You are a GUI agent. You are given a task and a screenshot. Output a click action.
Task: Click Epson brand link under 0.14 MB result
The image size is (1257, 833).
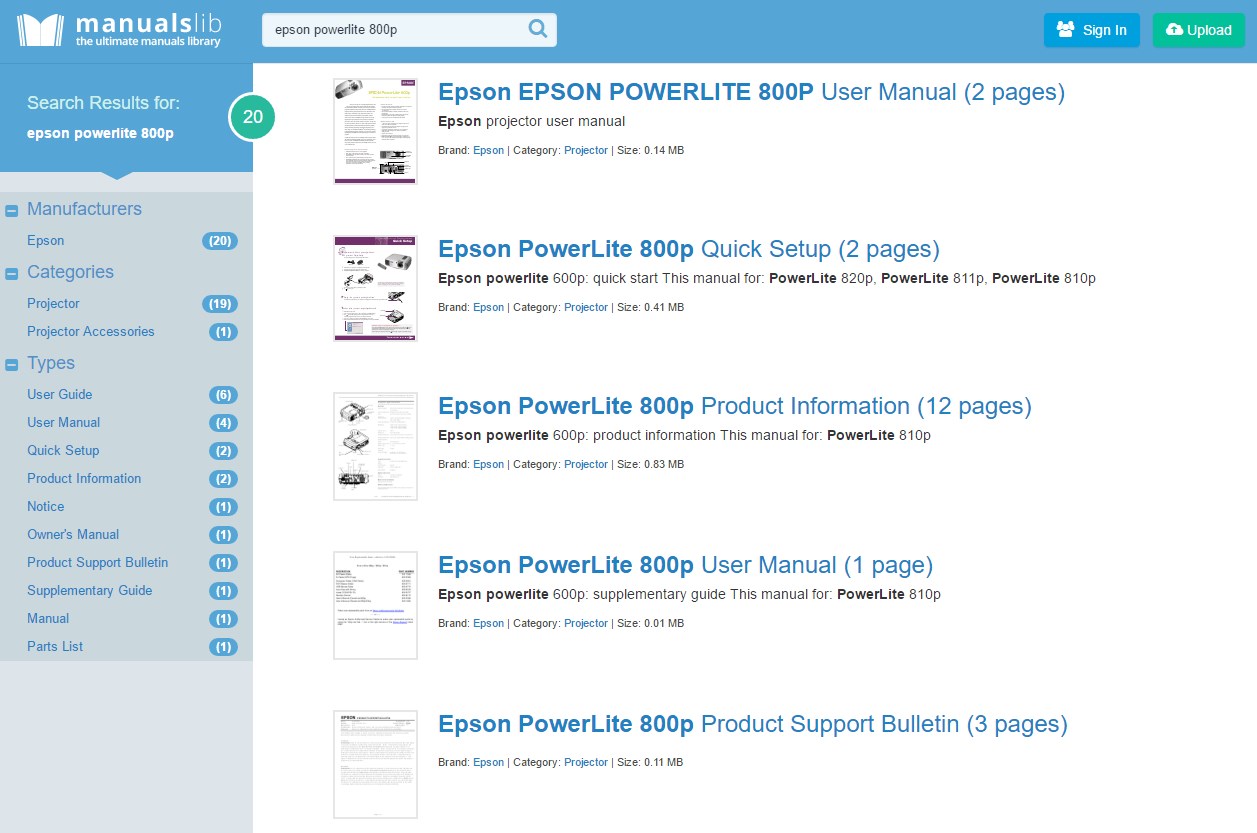click(489, 150)
